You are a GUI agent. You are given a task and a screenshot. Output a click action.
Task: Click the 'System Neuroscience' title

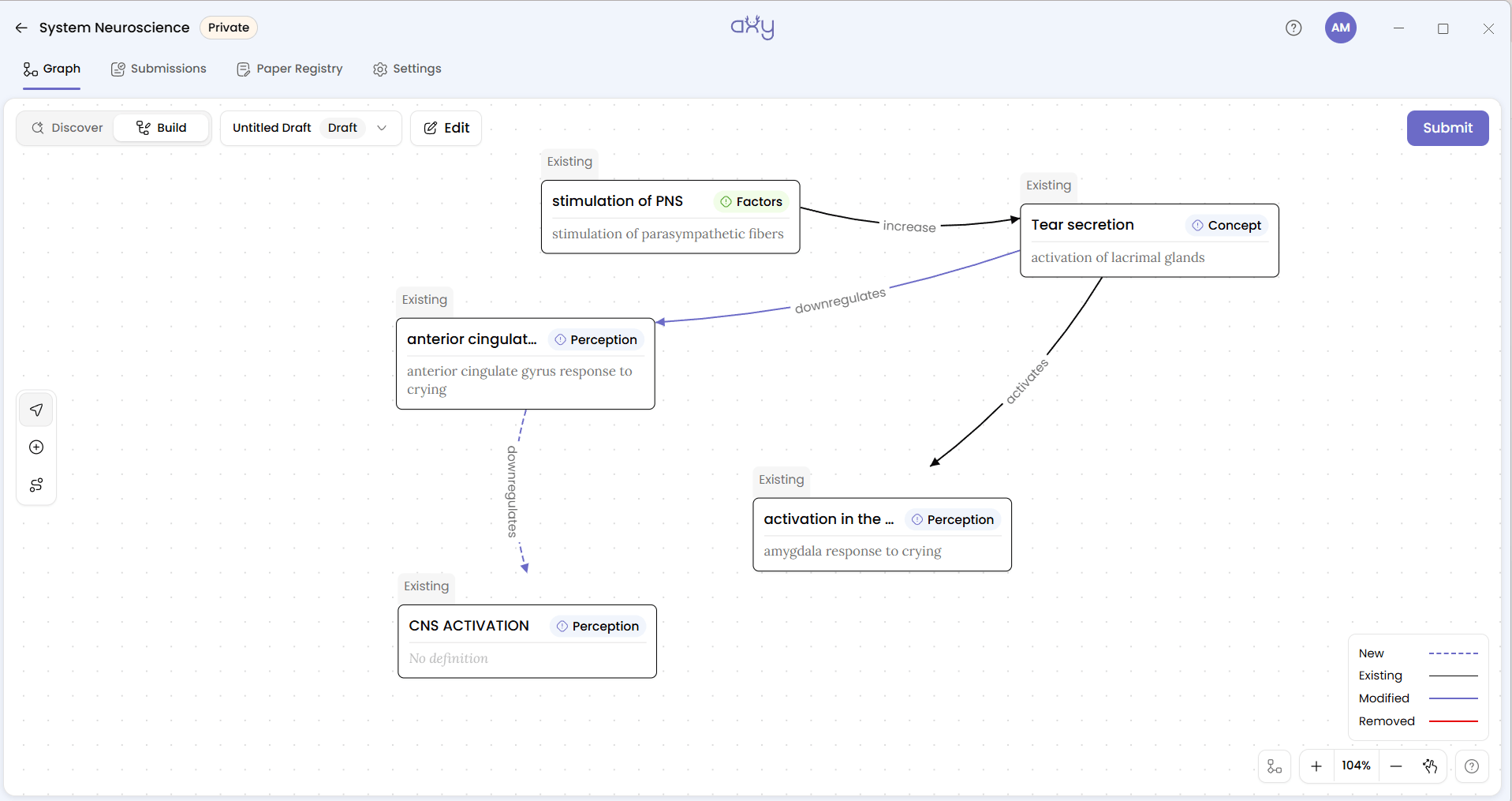click(x=114, y=28)
